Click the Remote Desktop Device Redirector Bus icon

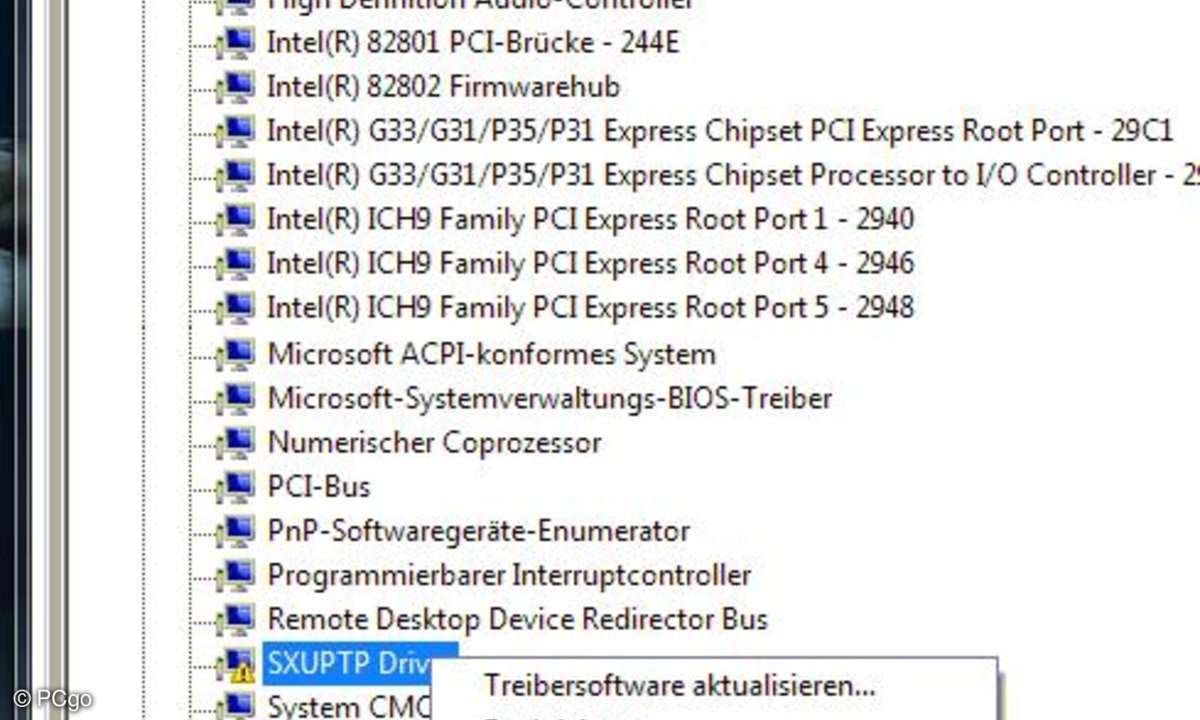(x=236, y=618)
